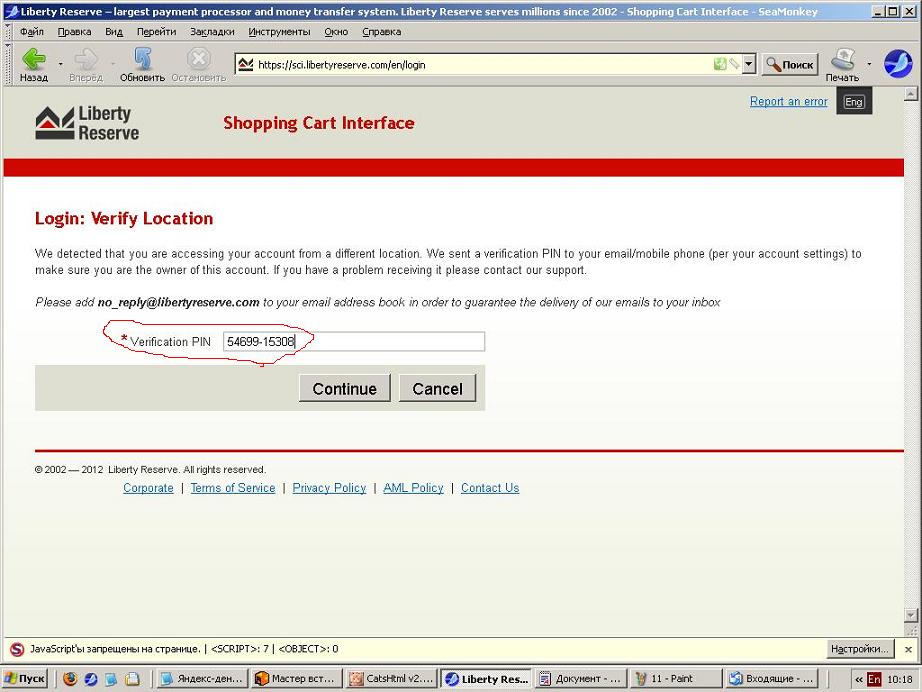922x692 pixels.
Task: Switch to the 11 - Paint taskbar window
Action: coord(676,678)
